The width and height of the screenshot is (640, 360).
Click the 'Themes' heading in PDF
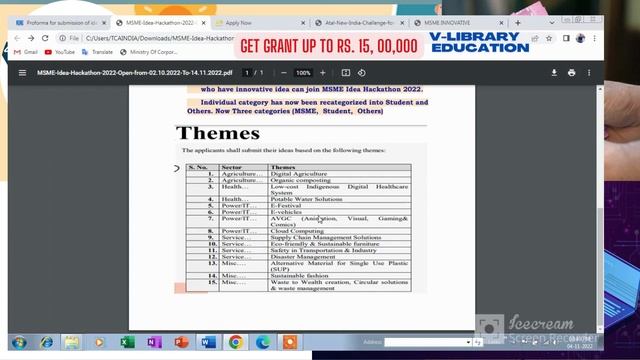218,133
